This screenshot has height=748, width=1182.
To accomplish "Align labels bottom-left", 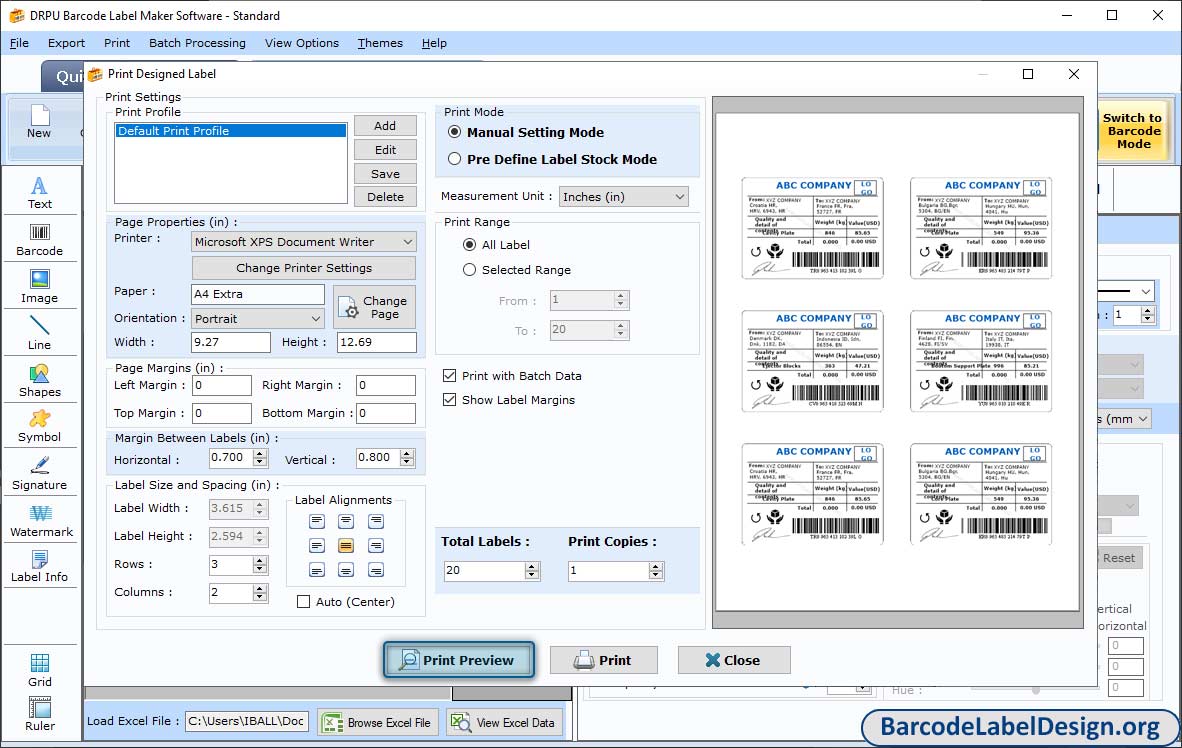I will coord(317,571).
